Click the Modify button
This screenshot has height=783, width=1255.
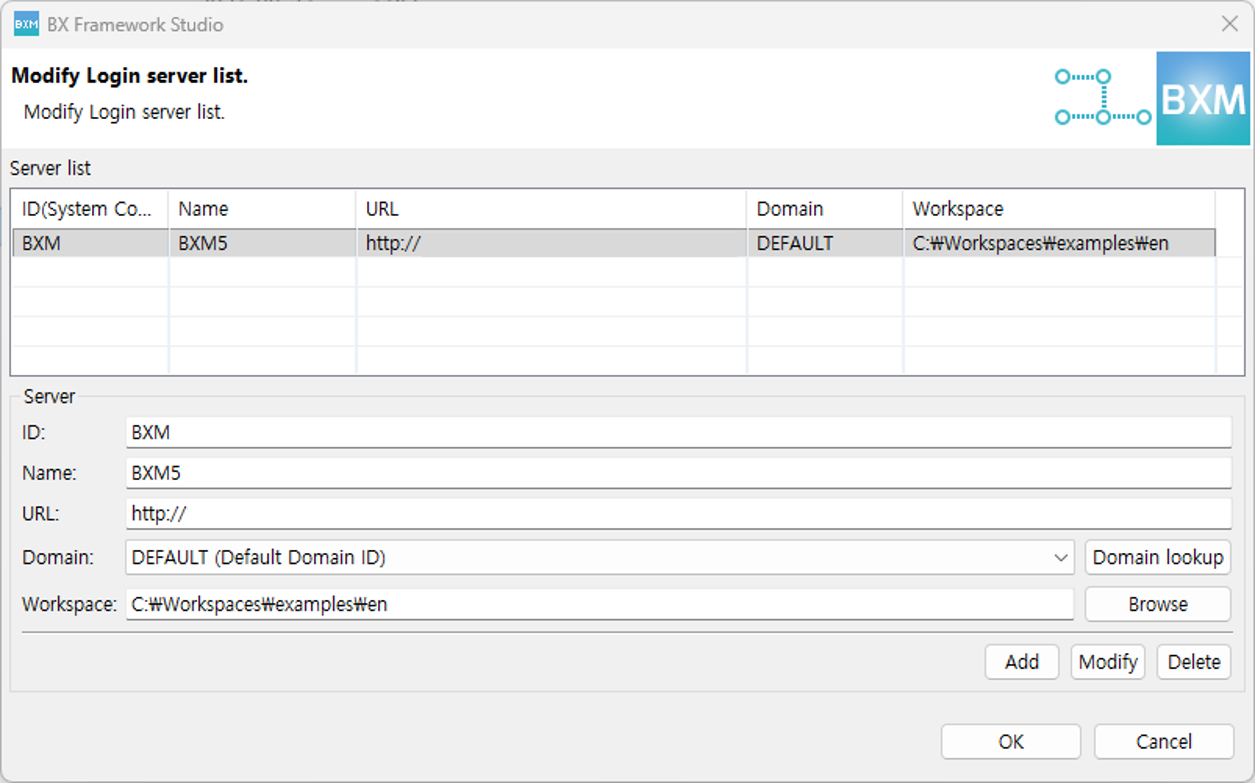pyautogui.click(x=1107, y=662)
